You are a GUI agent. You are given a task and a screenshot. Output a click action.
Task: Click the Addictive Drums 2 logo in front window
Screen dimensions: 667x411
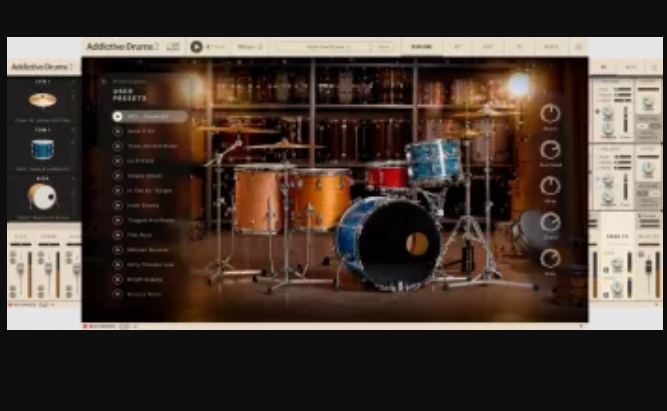pyautogui.click(x=123, y=46)
